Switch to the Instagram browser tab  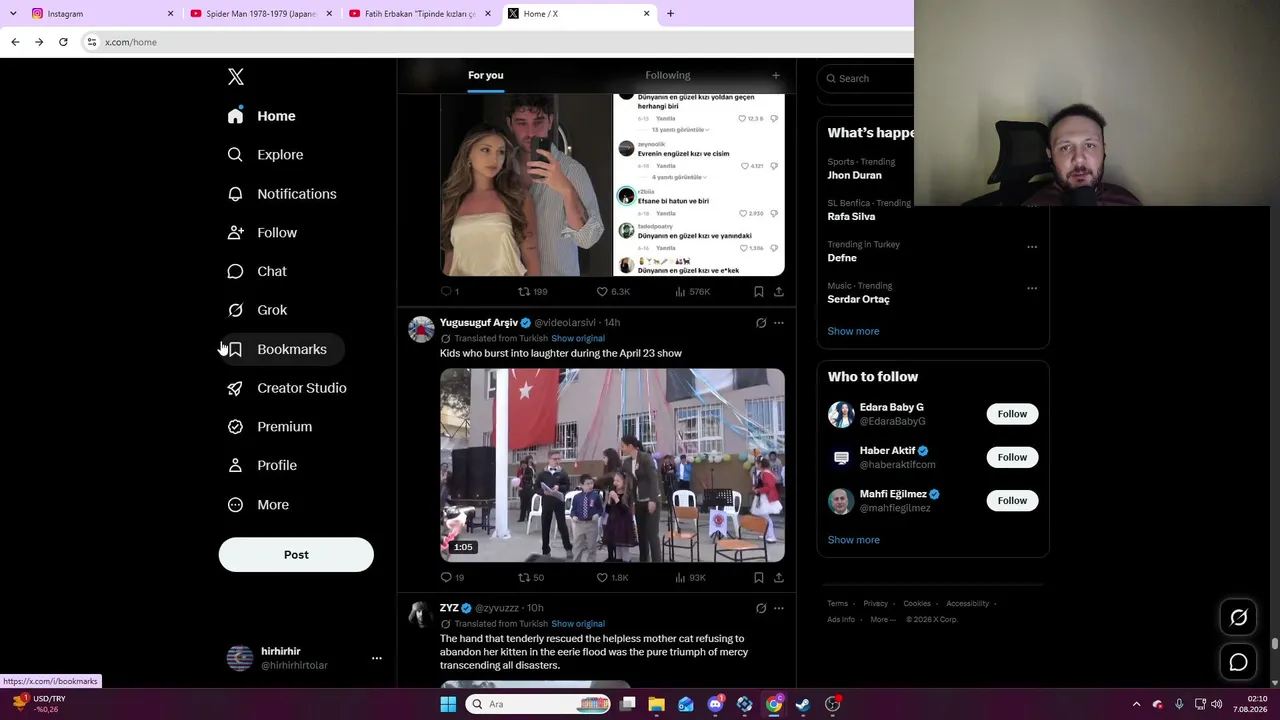100,14
